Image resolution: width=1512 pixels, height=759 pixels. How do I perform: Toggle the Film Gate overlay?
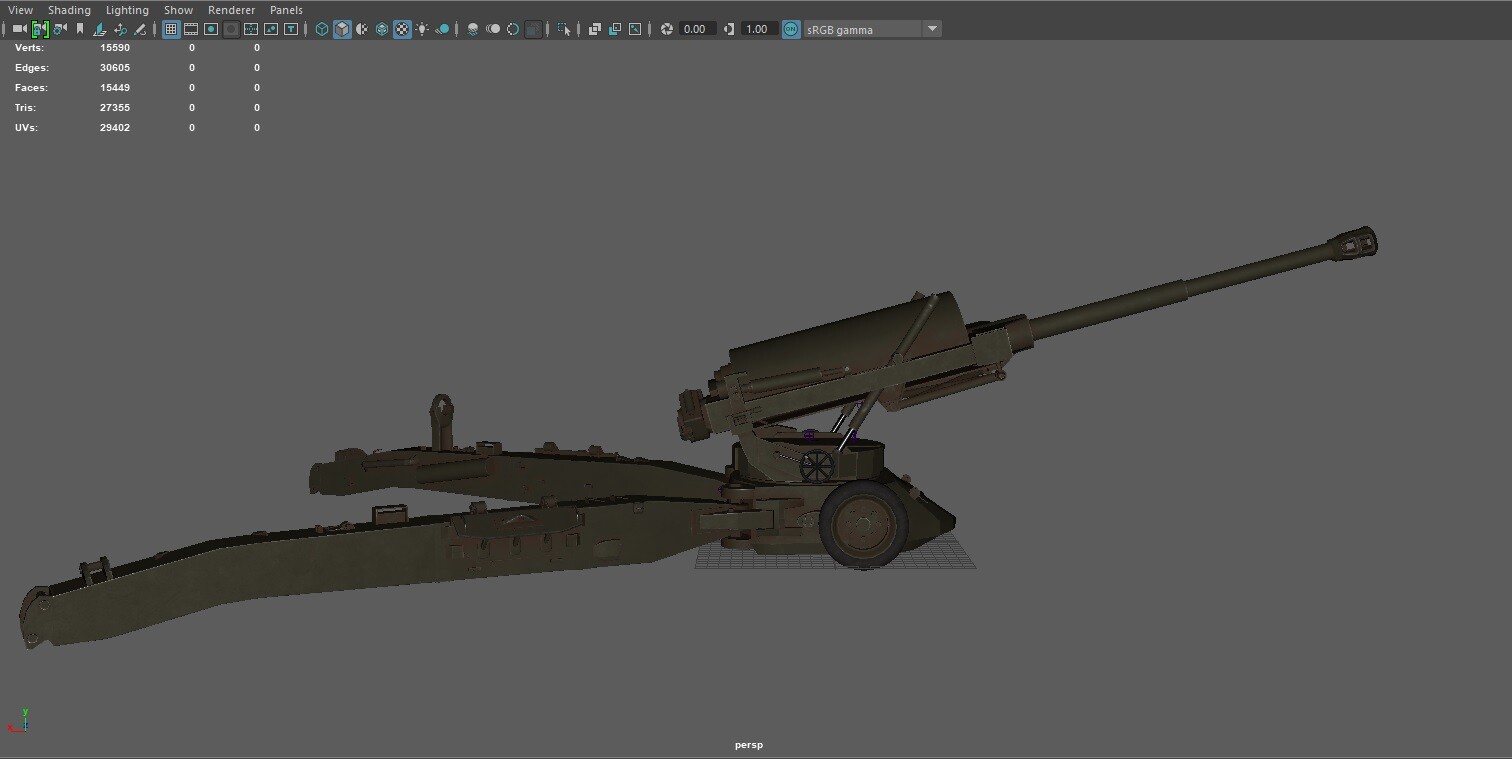pos(191,29)
